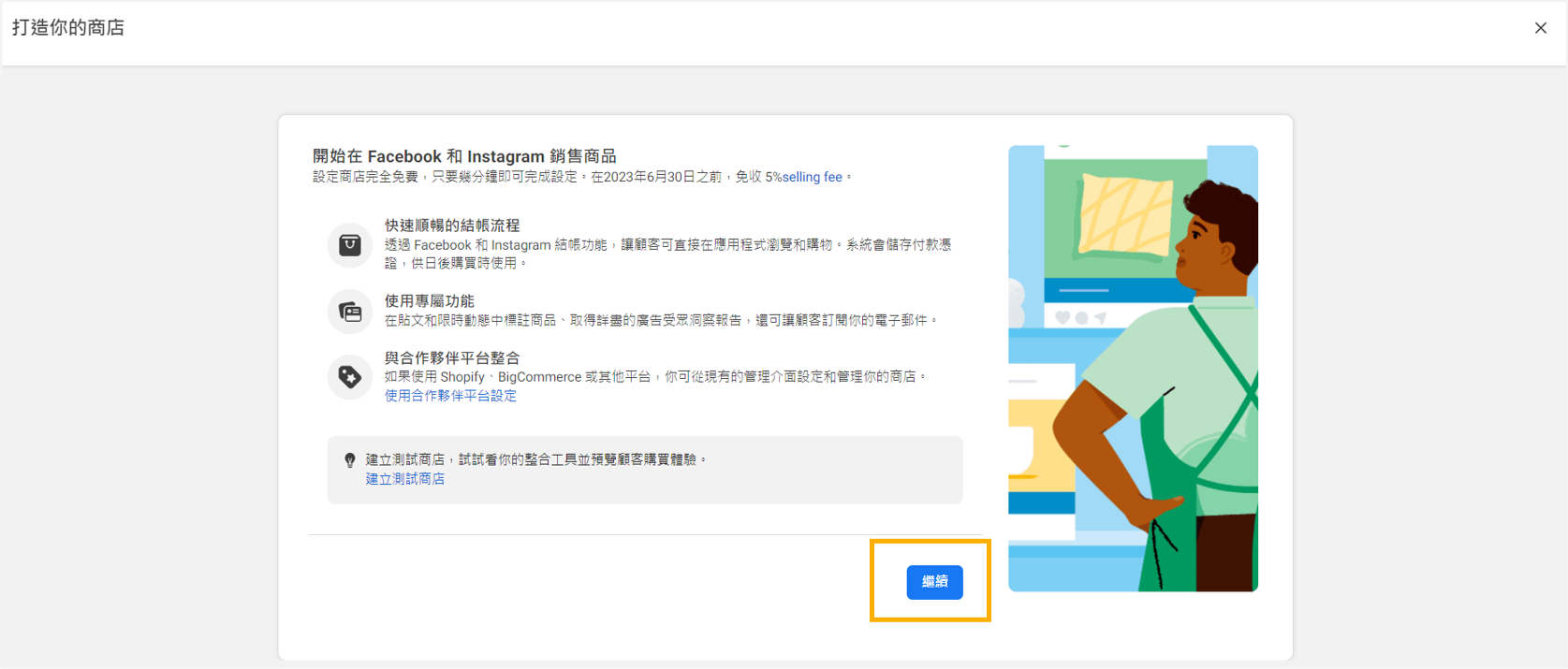Click the exclusive features card icon

click(349, 312)
